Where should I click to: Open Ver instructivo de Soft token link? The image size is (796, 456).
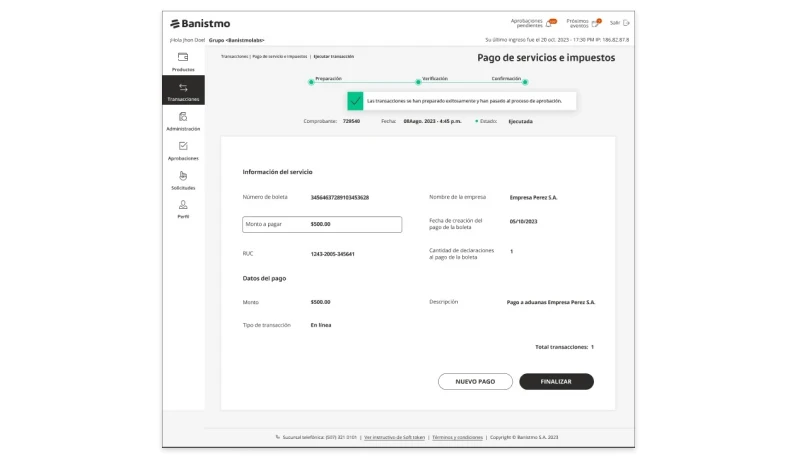394,437
